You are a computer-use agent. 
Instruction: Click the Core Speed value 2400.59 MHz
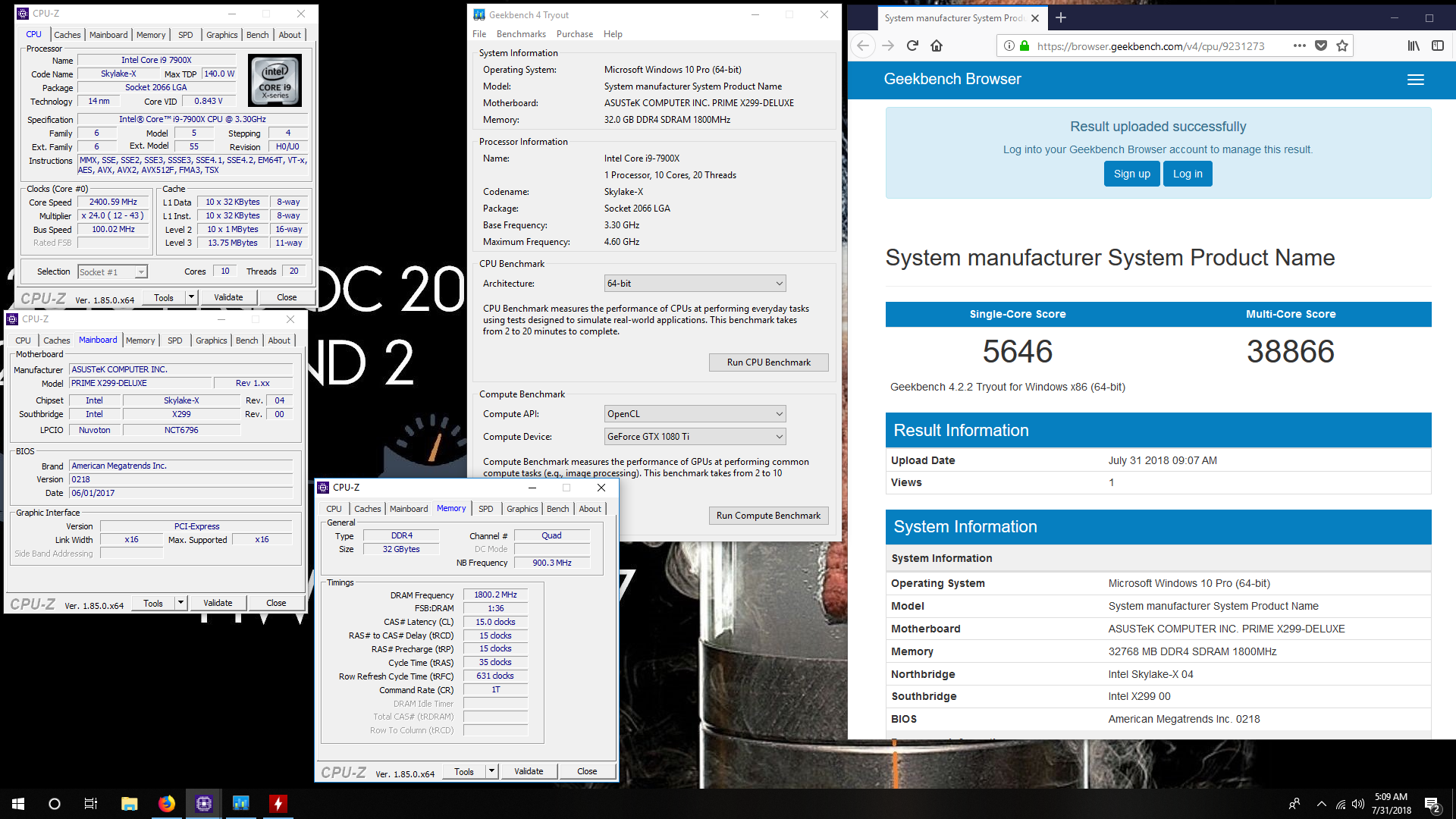[113, 202]
